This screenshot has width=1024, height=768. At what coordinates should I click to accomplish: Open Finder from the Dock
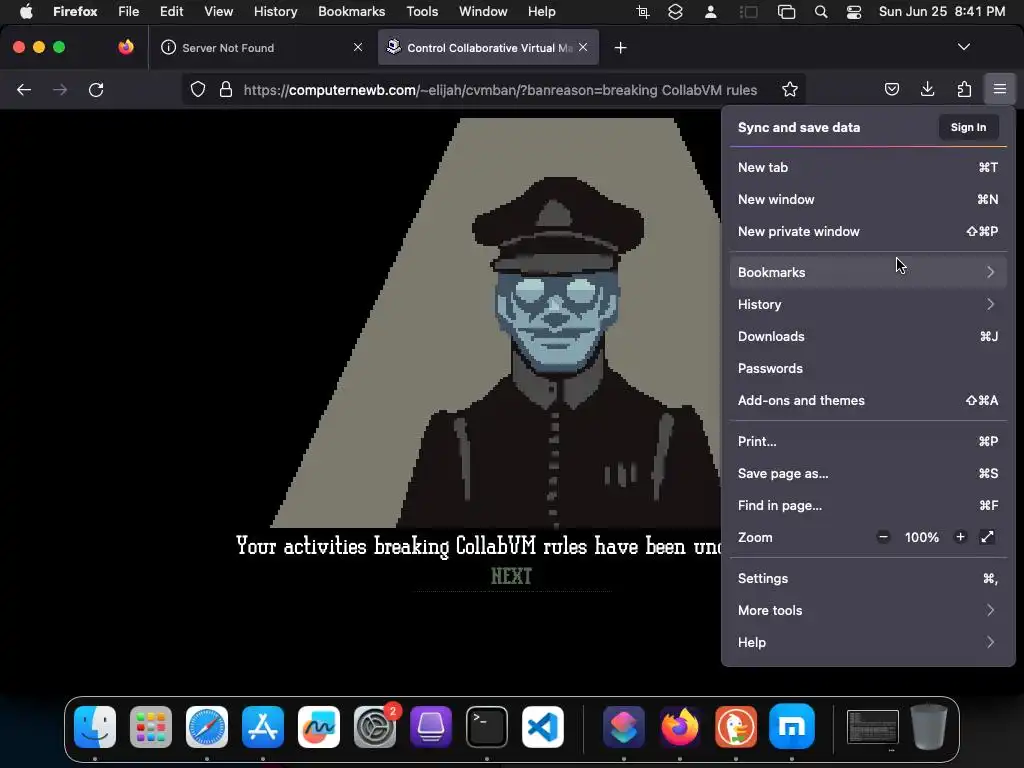pyautogui.click(x=95, y=727)
